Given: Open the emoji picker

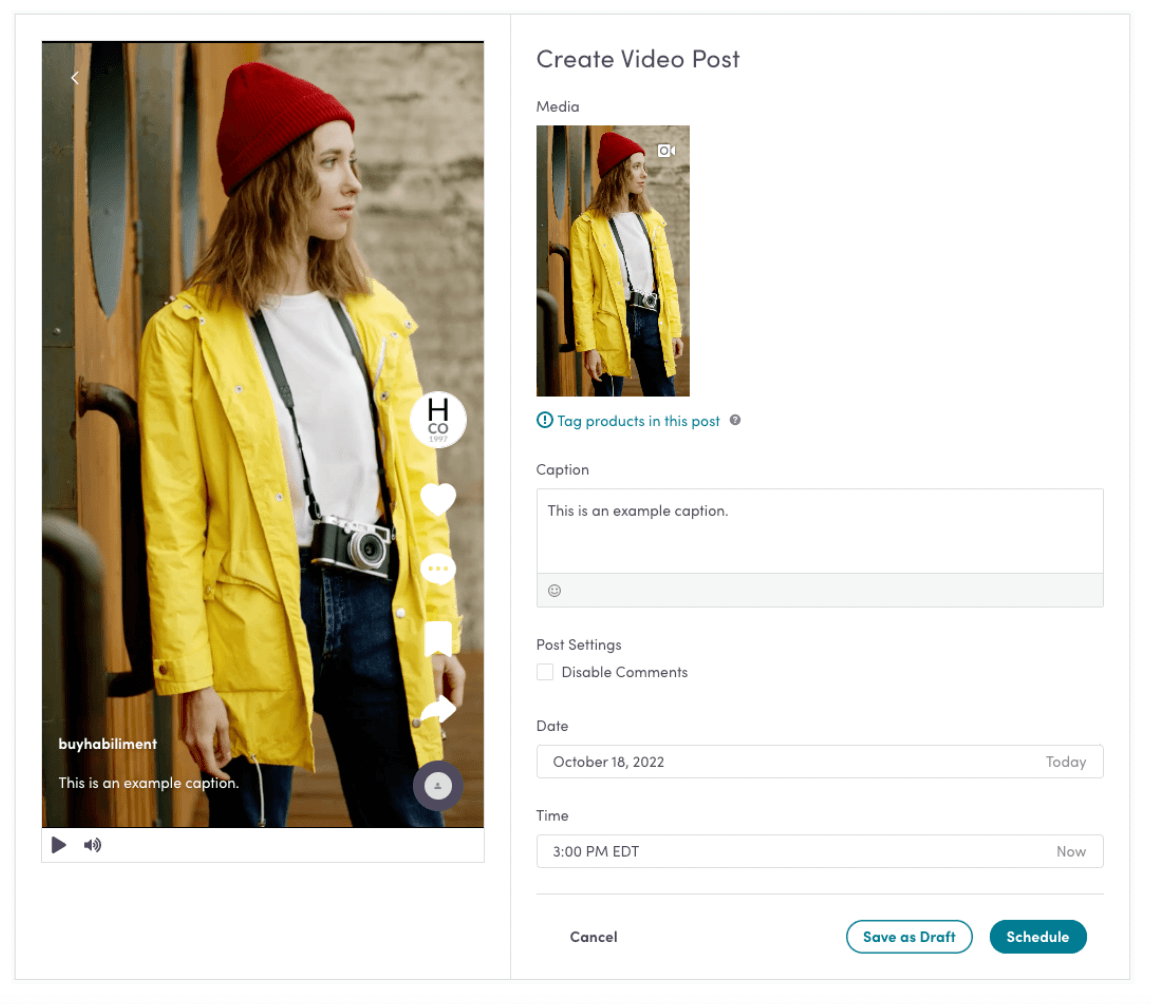Looking at the screenshot, I should coord(555,591).
